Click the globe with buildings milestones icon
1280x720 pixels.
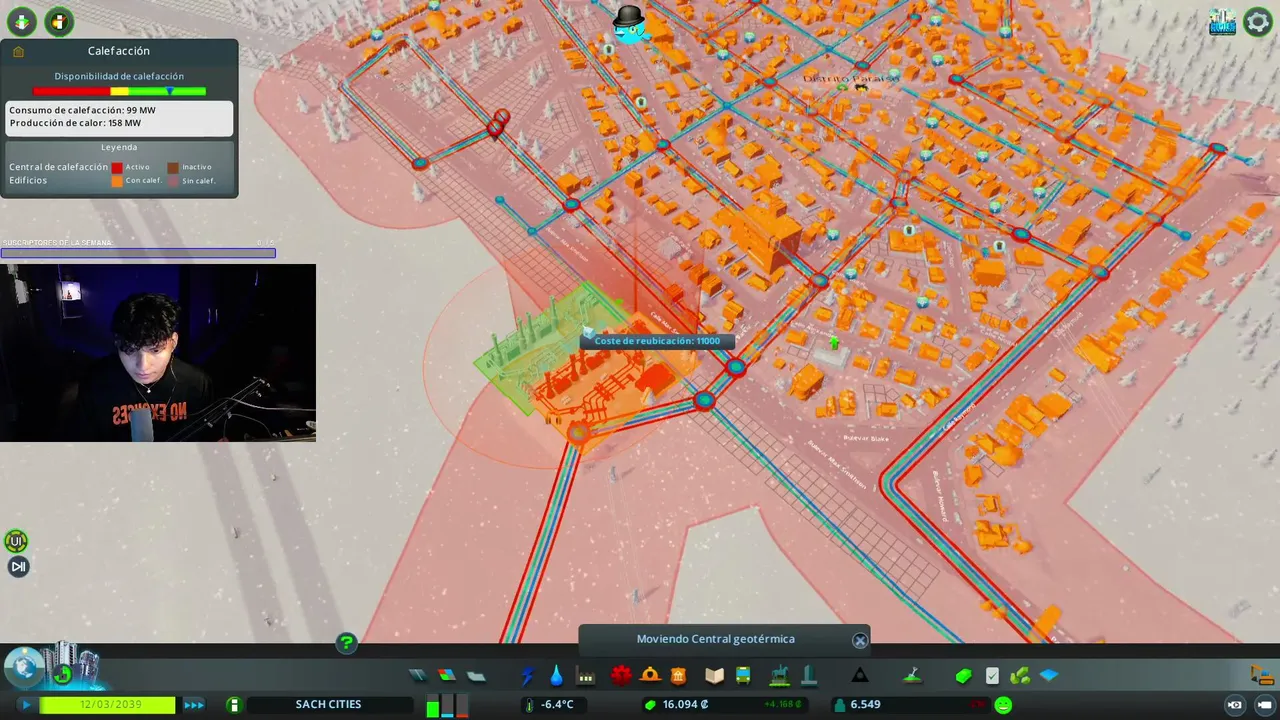[24, 668]
